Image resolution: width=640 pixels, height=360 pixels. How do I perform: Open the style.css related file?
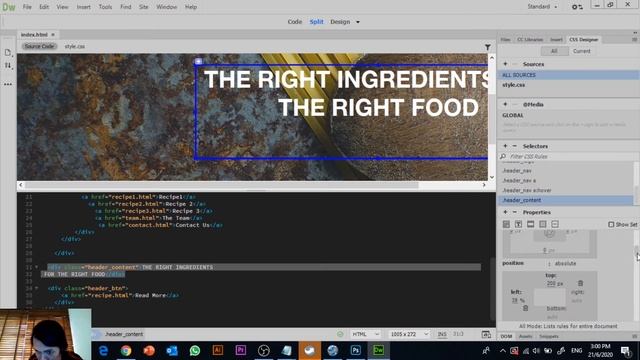point(75,46)
